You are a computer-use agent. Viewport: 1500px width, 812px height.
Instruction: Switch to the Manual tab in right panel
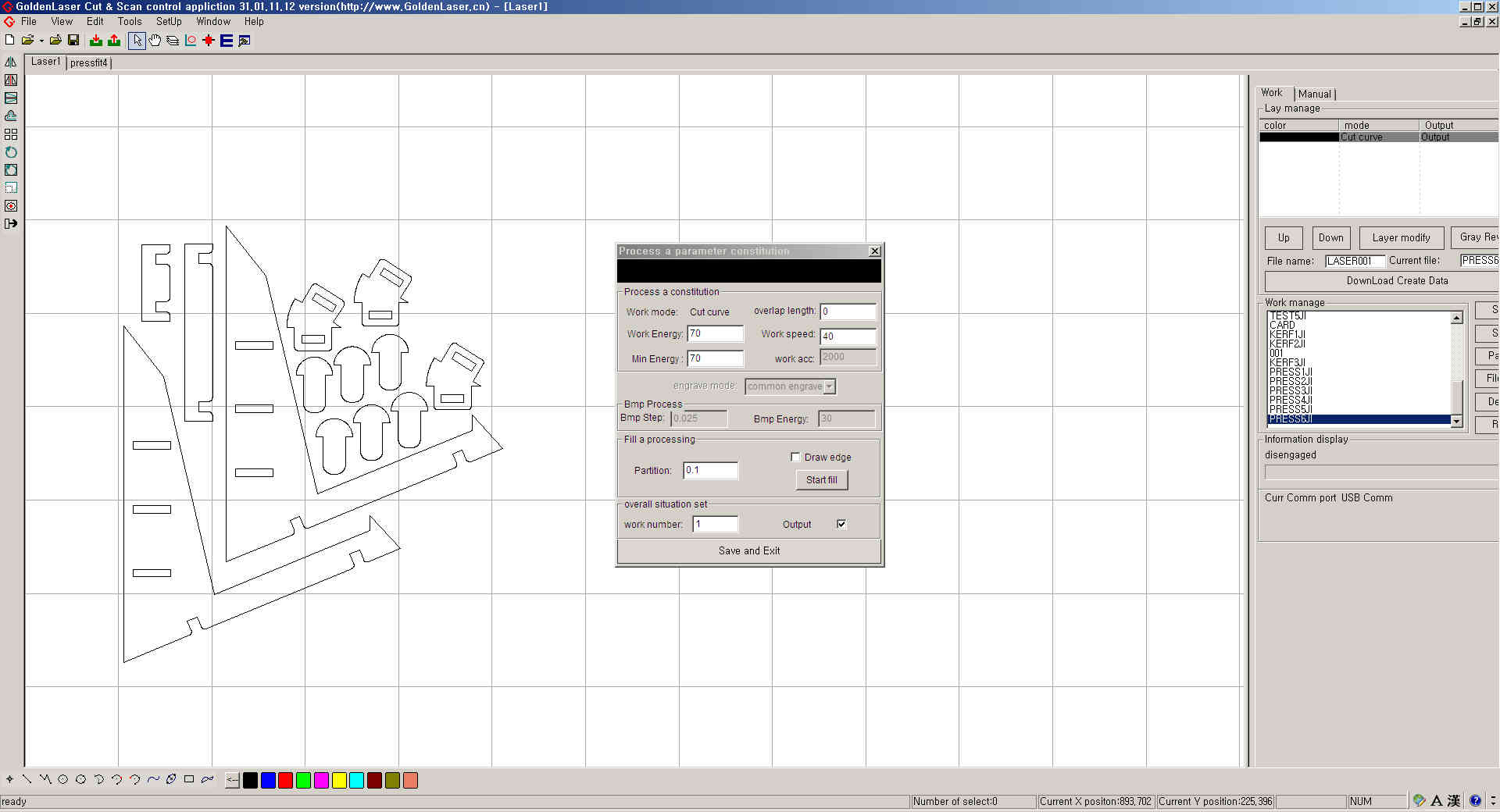click(x=1315, y=94)
